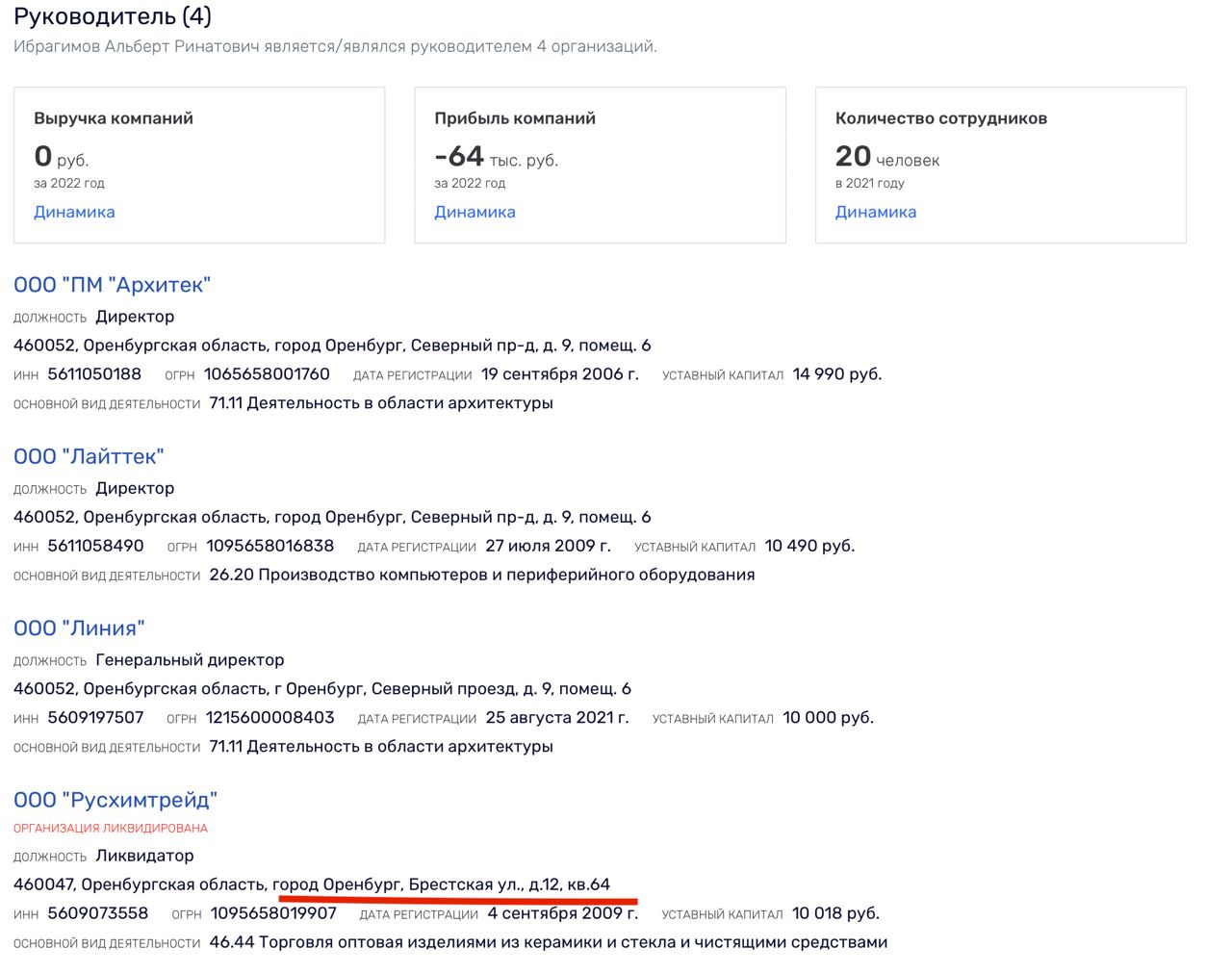This screenshot has height=973, width=1232.
Task: Click registration date 27 июля 2009 г.
Action: click(548, 546)
